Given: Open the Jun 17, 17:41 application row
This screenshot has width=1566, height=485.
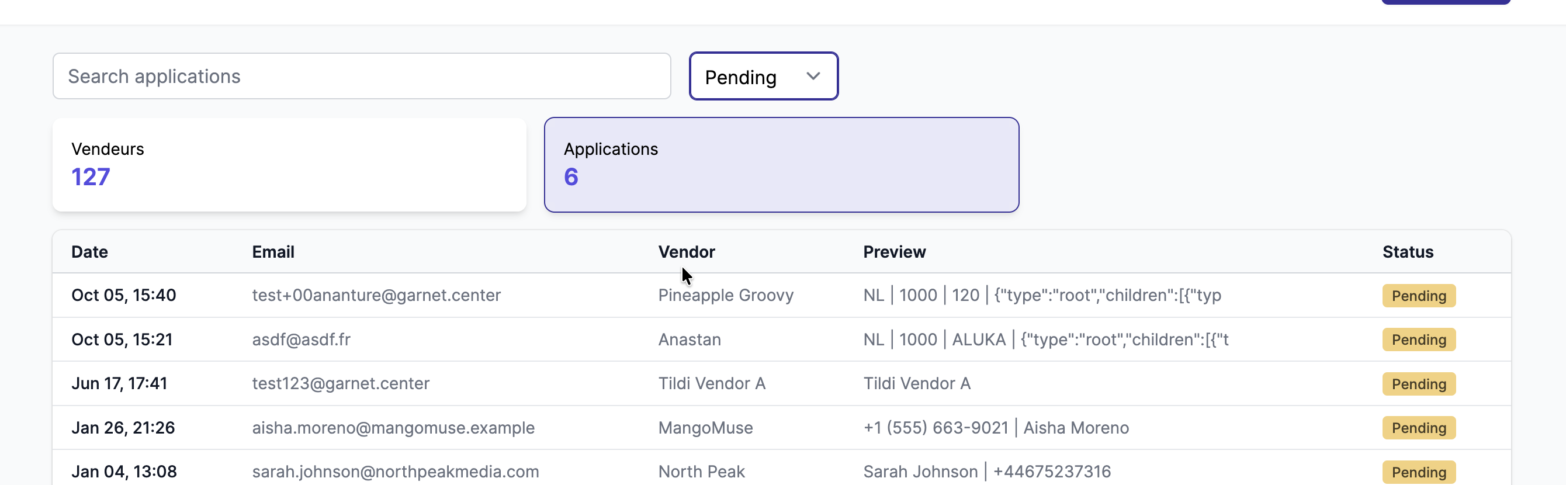Looking at the screenshot, I should 781,383.
